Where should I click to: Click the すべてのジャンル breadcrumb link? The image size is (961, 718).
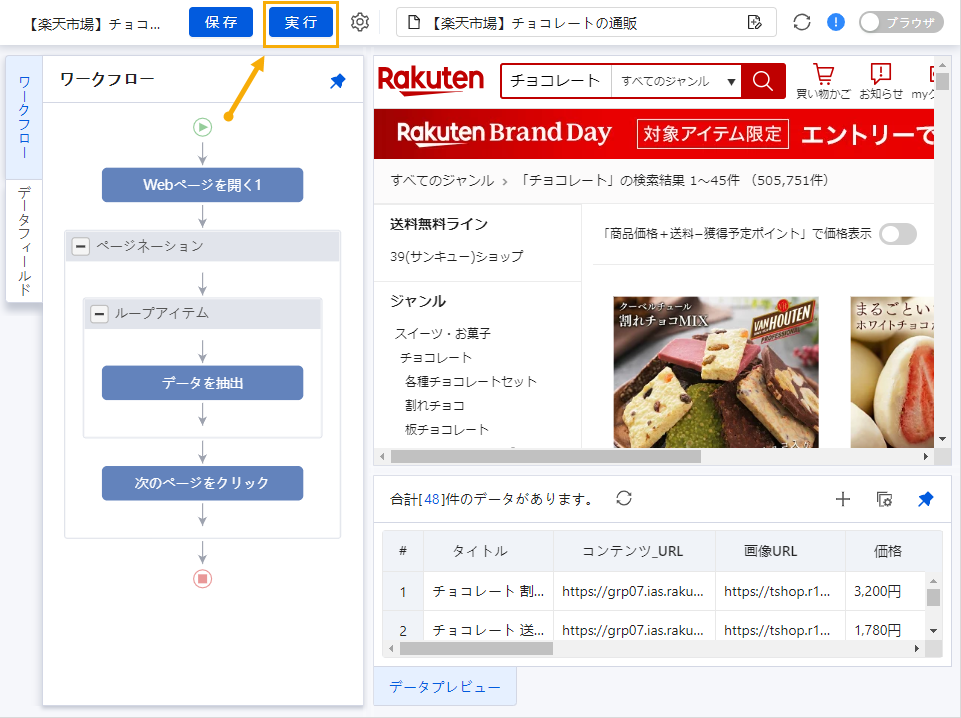pyautogui.click(x=442, y=181)
